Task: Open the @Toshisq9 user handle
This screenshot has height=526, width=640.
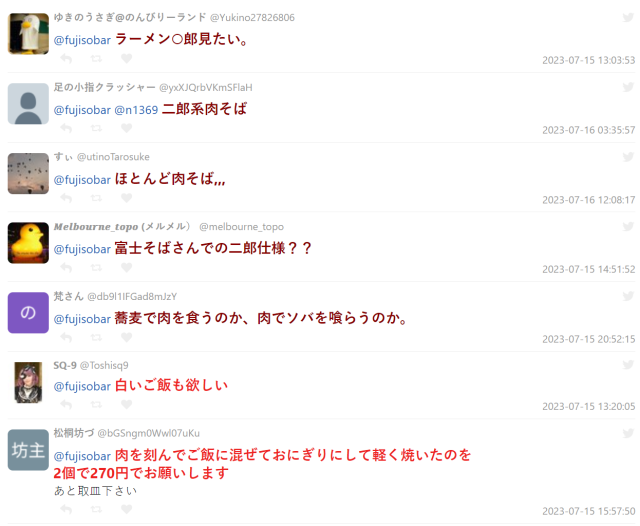Action: [104, 365]
